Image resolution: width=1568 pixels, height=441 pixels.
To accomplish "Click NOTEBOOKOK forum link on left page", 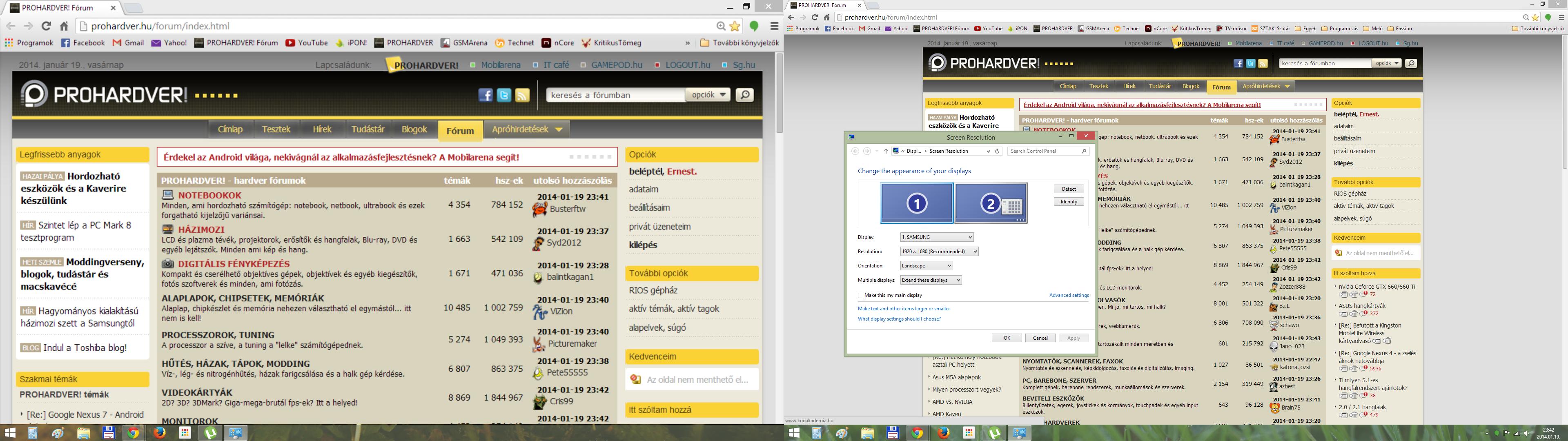I will [210, 196].
